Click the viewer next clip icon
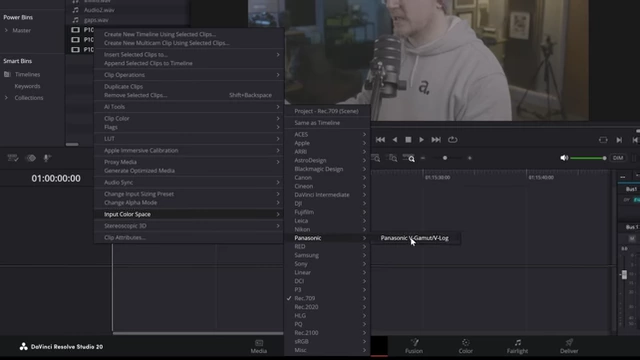This screenshot has width=640, height=360. pyautogui.click(x=619, y=140)
